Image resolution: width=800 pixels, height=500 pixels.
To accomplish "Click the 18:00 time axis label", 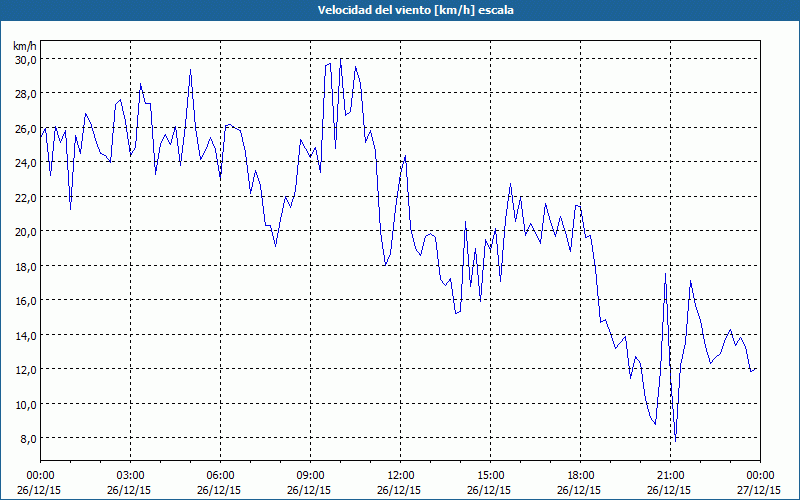I will click(581, 476).
